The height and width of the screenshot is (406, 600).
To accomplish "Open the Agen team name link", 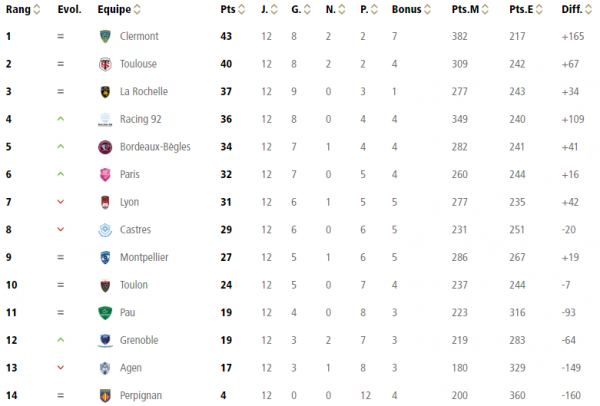I will point(131,367).
